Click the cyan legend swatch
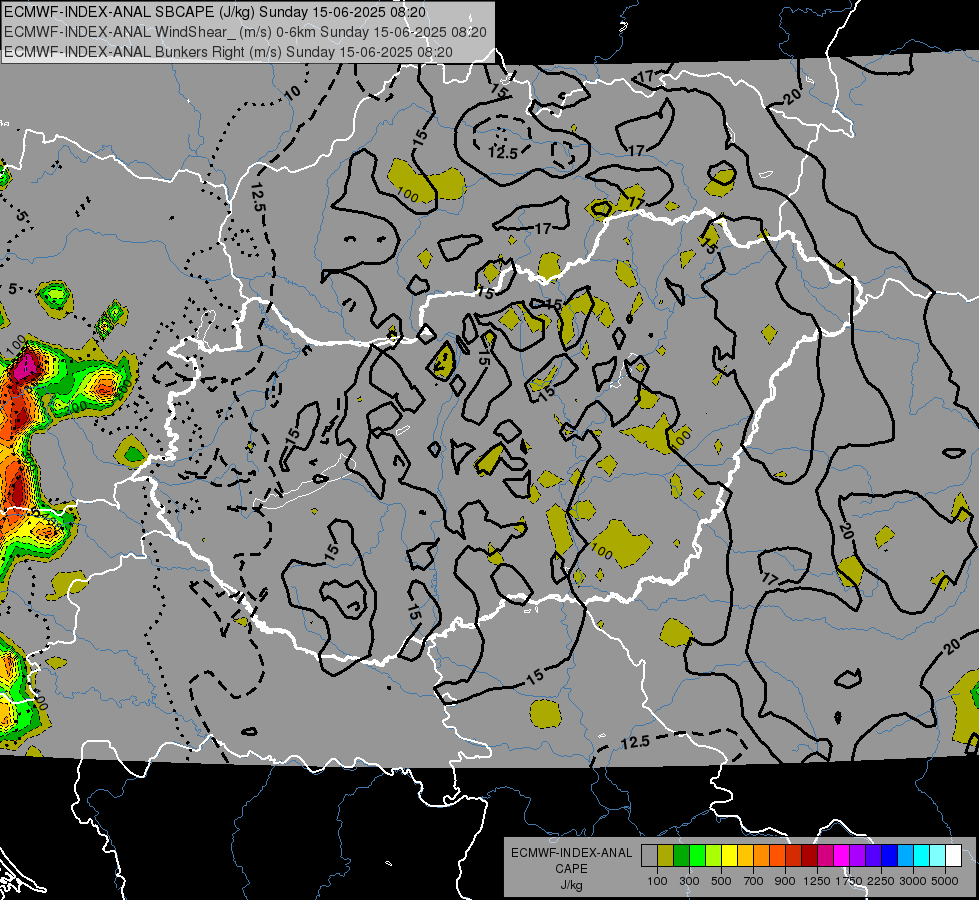Screen dimensions: 979x900 coord(922,856)
